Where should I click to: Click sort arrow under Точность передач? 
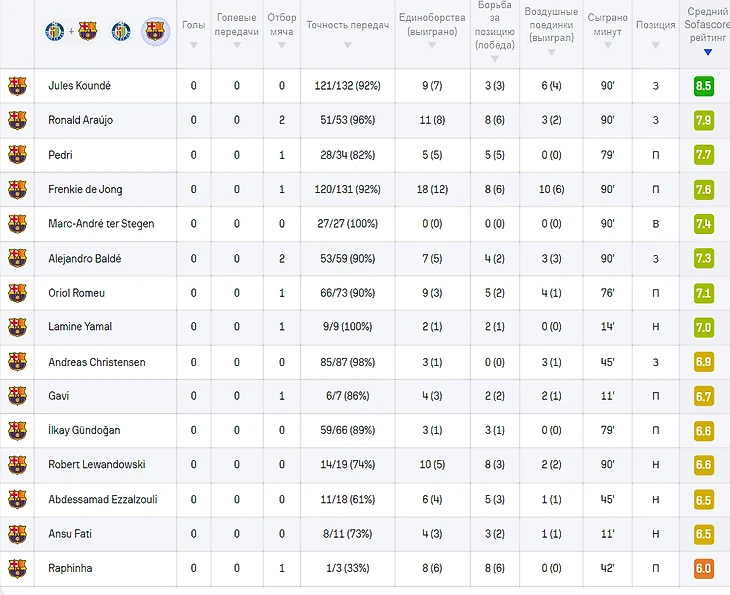347,45
